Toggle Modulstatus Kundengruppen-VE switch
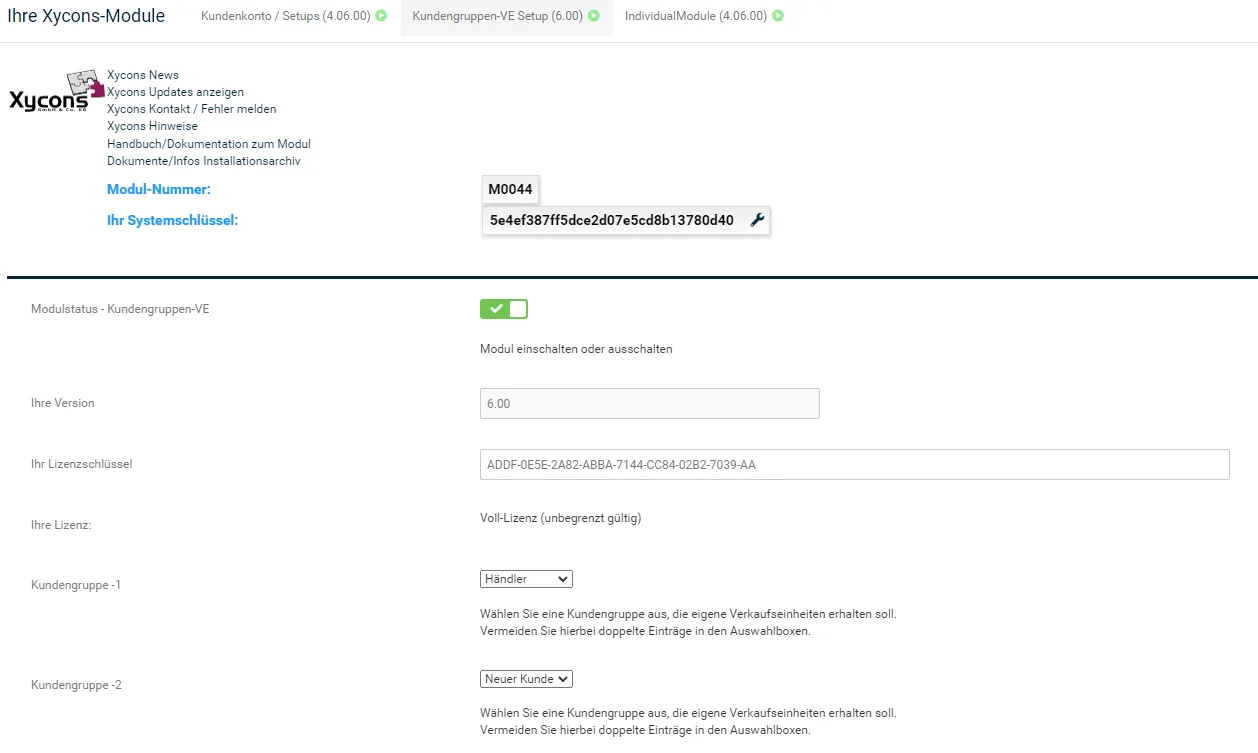Screen dimensions: 1258x753 [504, 309]
